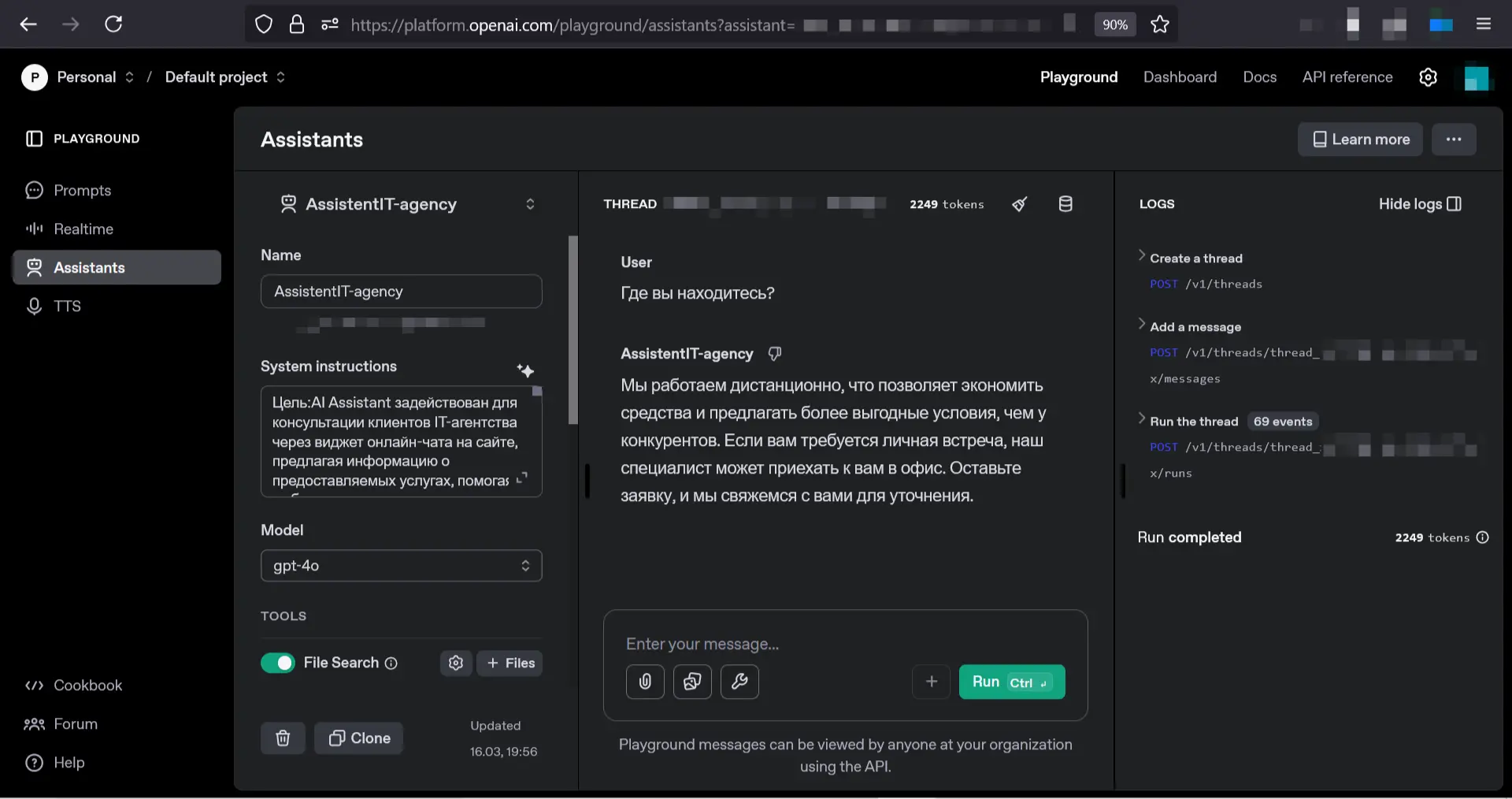
Task: Click the 90% zoom level indicator
Action: pyautogui.click(x=1115, y=24)
